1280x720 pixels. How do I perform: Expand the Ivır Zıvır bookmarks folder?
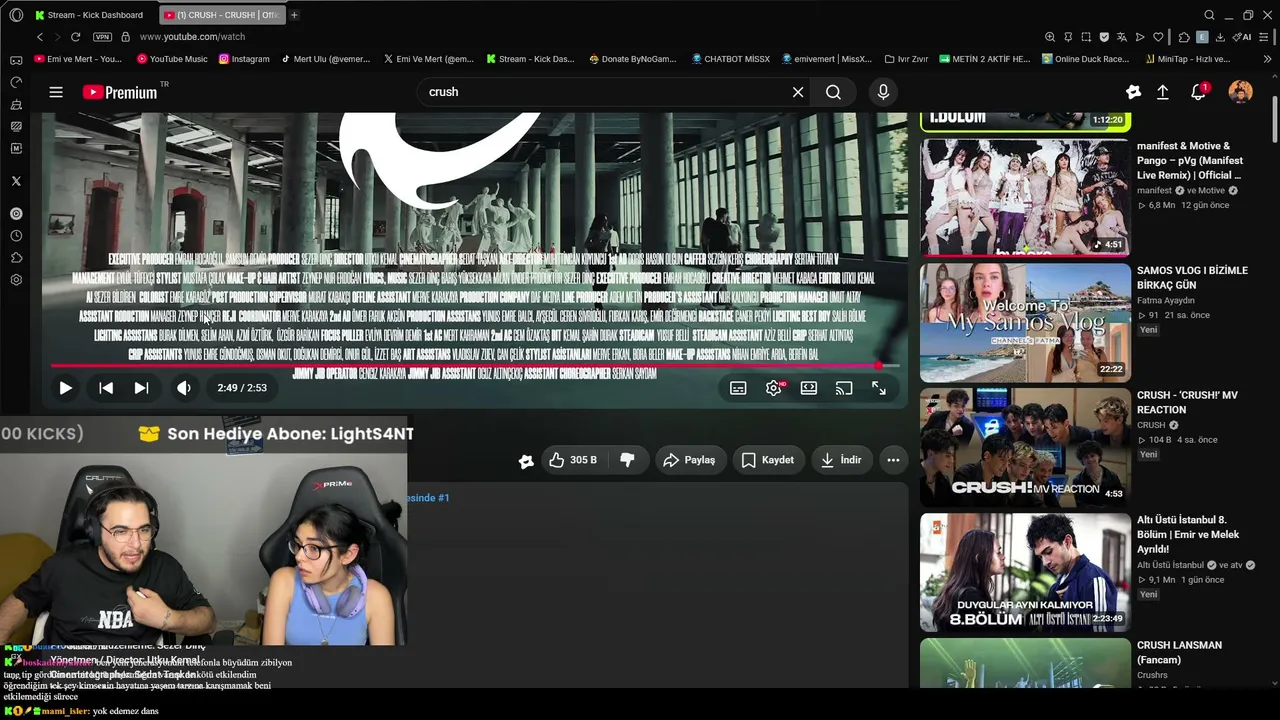(x=907, y=59)
